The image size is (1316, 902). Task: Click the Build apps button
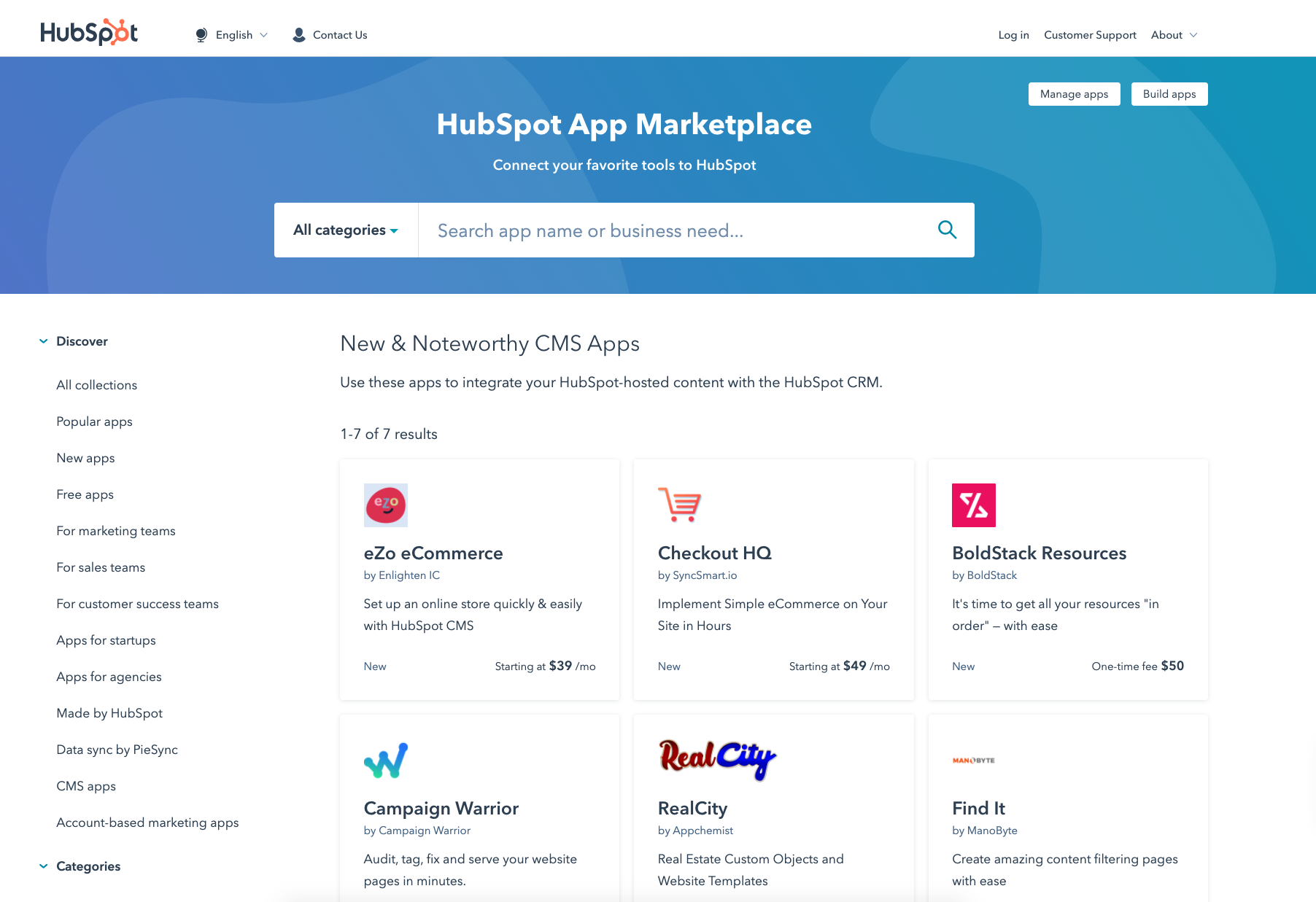pyautogui.click(x=1169, y=93)
